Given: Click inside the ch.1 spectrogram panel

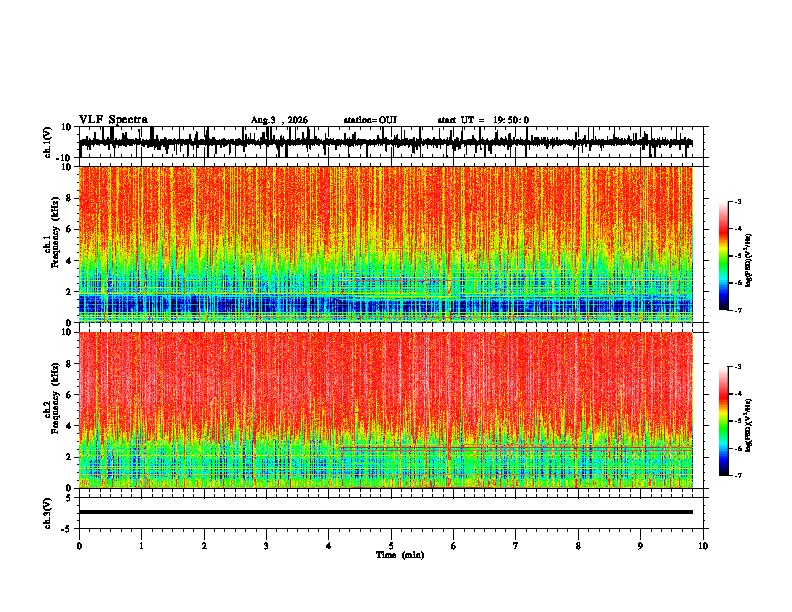Looking at the screenshot, I should pos(386,244).
